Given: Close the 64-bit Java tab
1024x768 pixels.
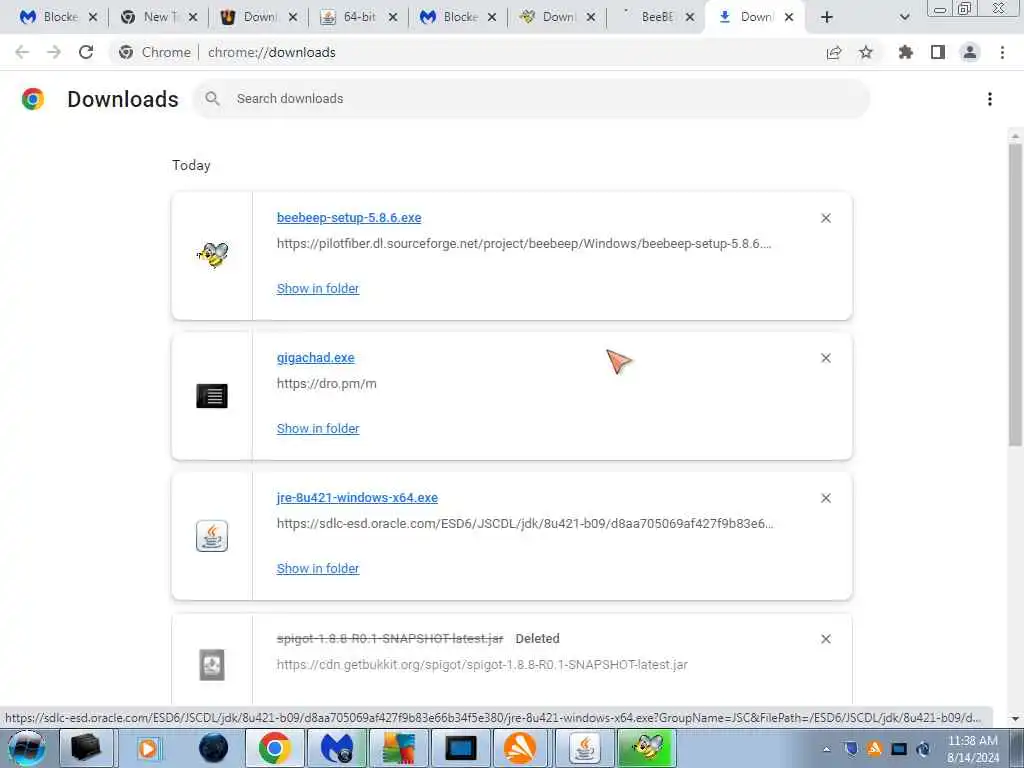Looking at the screenshot, I should 392,17.
